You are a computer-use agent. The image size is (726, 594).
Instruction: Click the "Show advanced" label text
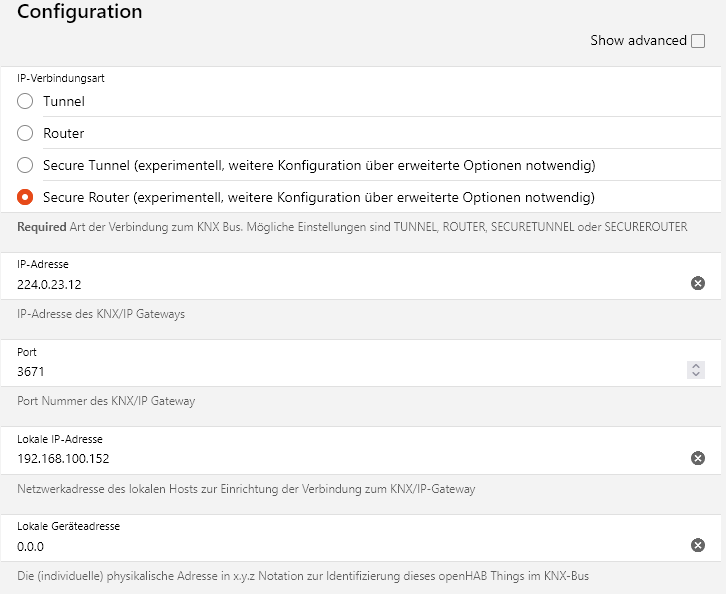[638, 41]
